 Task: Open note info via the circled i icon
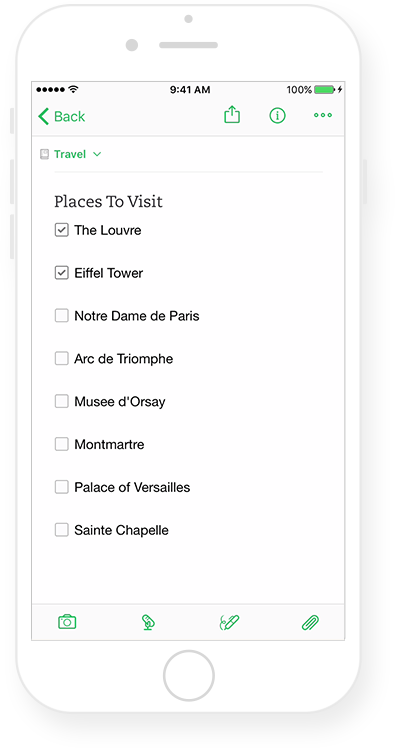click(x=277, y=115)
